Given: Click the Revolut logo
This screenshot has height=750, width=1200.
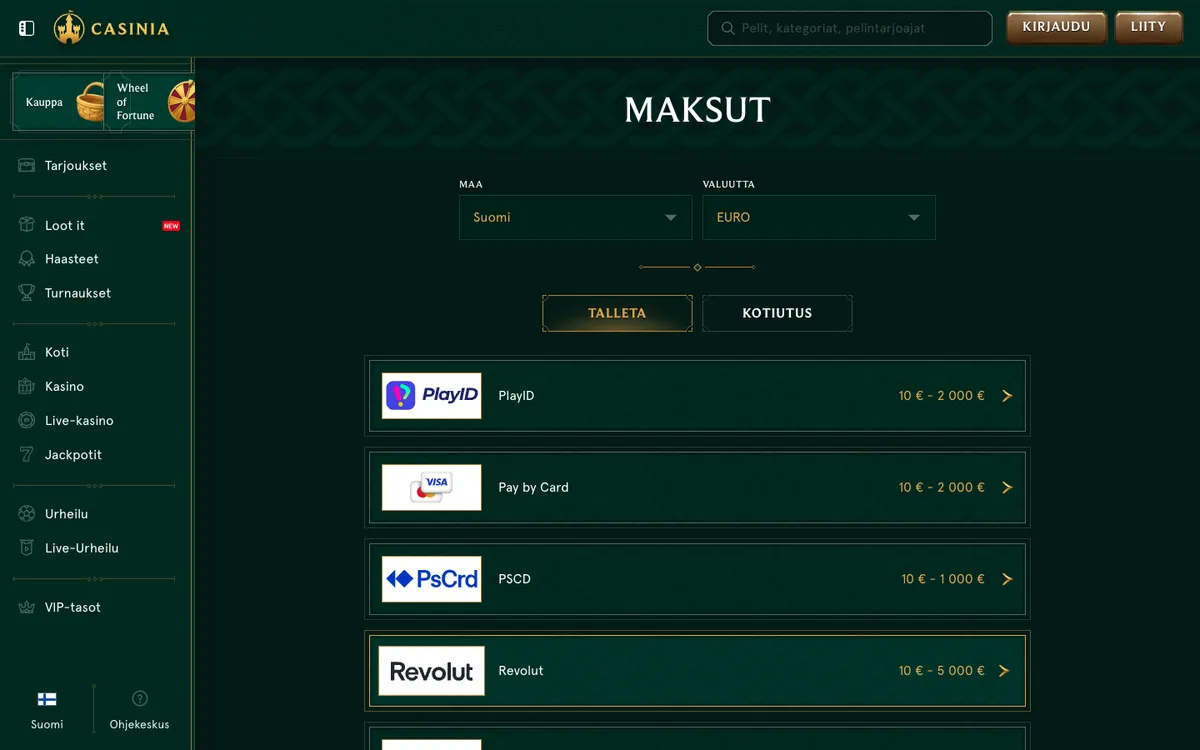Looking at the screenshot, I should click(x=432, y=671).
